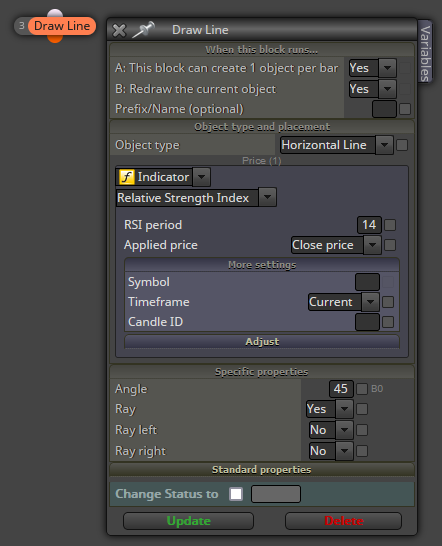Click the block number 3 badge

click(22, 26)
